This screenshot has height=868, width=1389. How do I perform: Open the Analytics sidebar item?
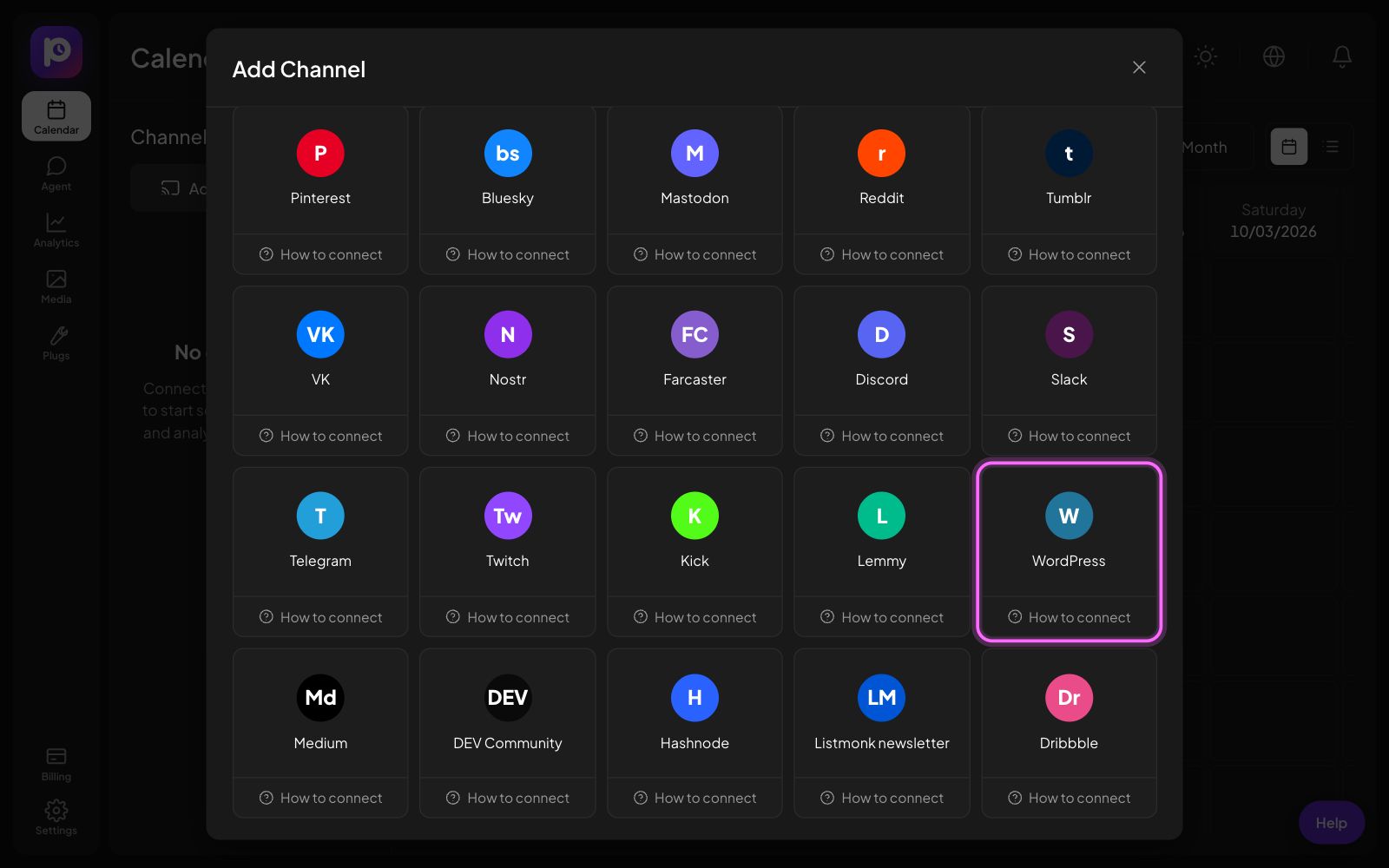click(56, 230)
